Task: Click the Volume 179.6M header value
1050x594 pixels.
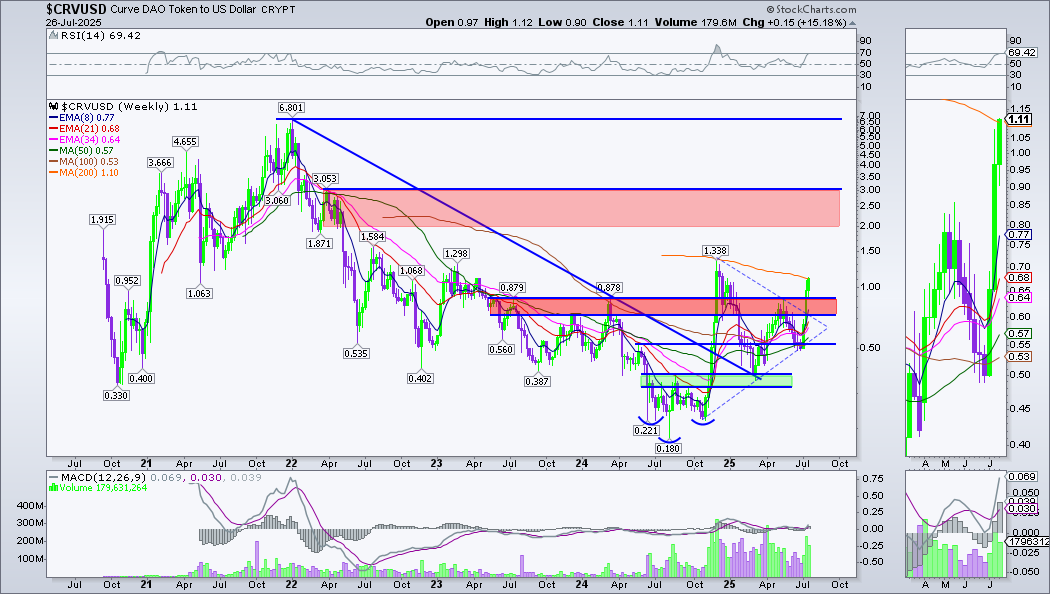Action: point(696,22)
